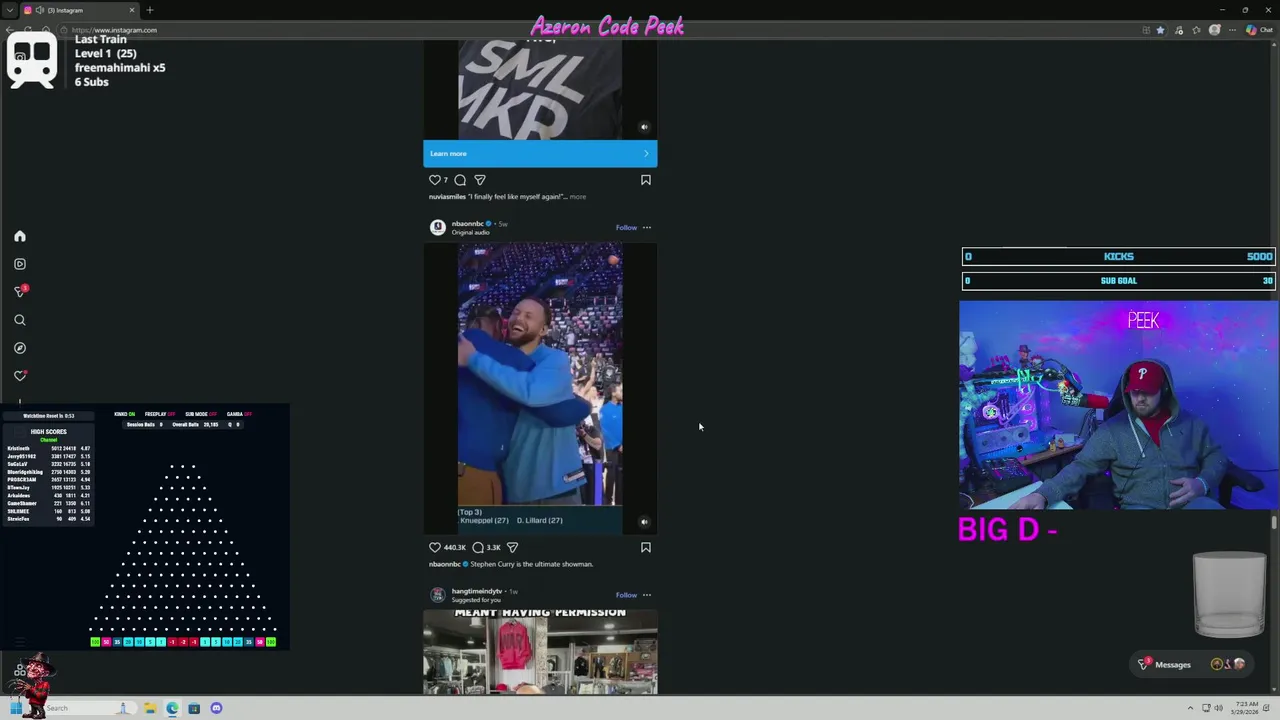Open a new browser tab
The width and height of the screenshot is (1280, 720).
(150, 10)
